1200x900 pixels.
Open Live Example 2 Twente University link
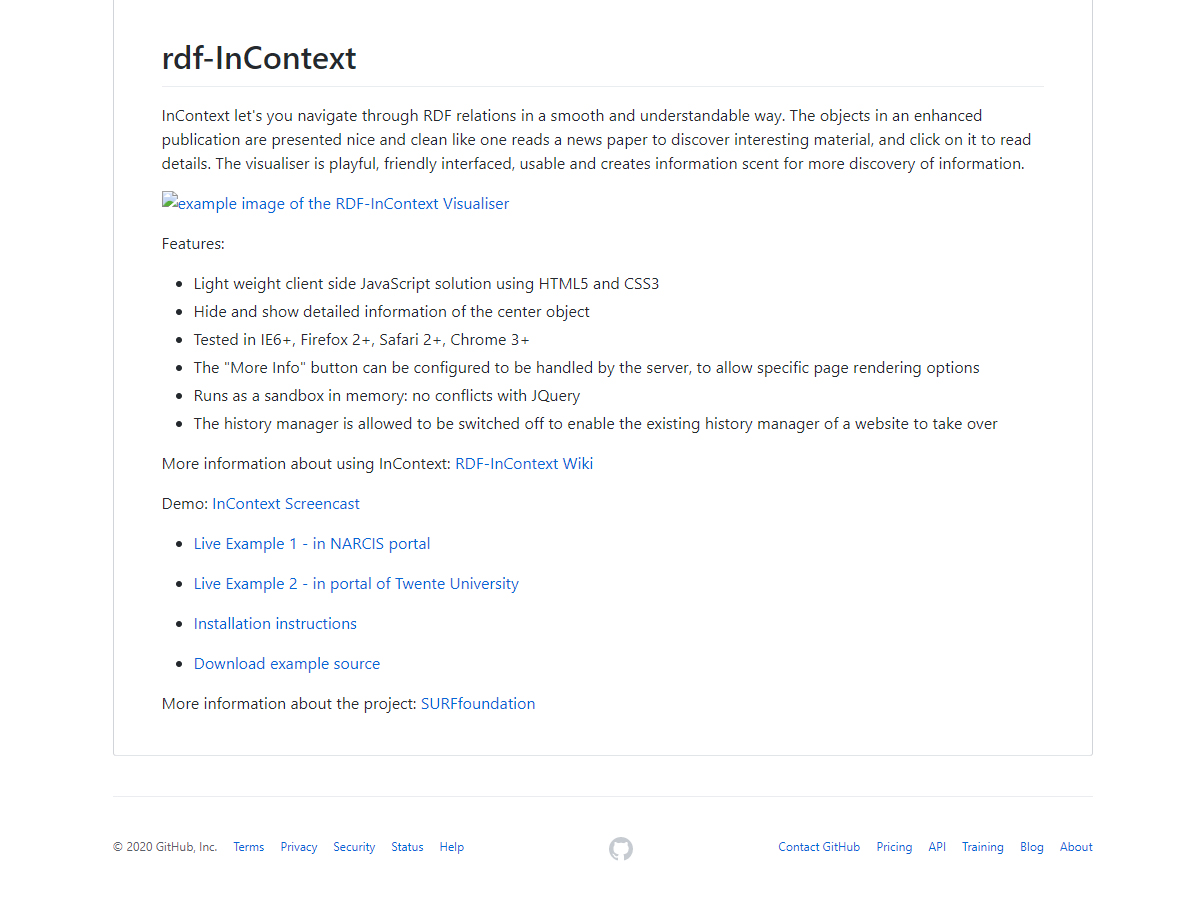point(356,584)
